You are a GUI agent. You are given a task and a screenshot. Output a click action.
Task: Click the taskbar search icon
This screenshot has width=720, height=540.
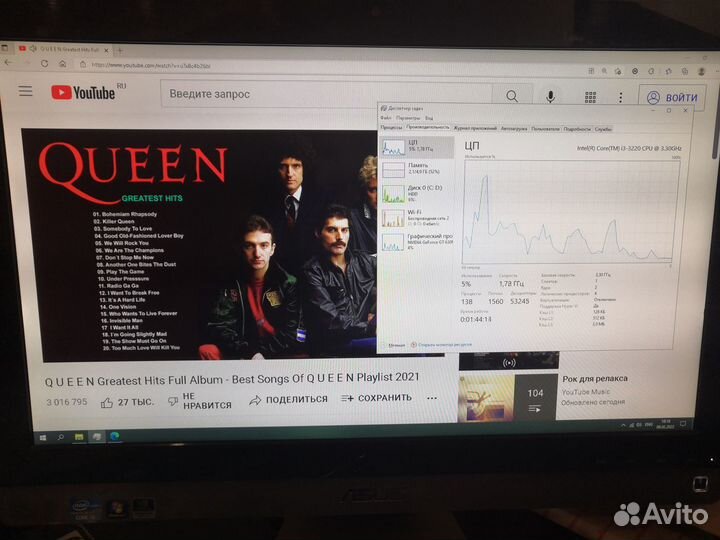click(61, 438)
